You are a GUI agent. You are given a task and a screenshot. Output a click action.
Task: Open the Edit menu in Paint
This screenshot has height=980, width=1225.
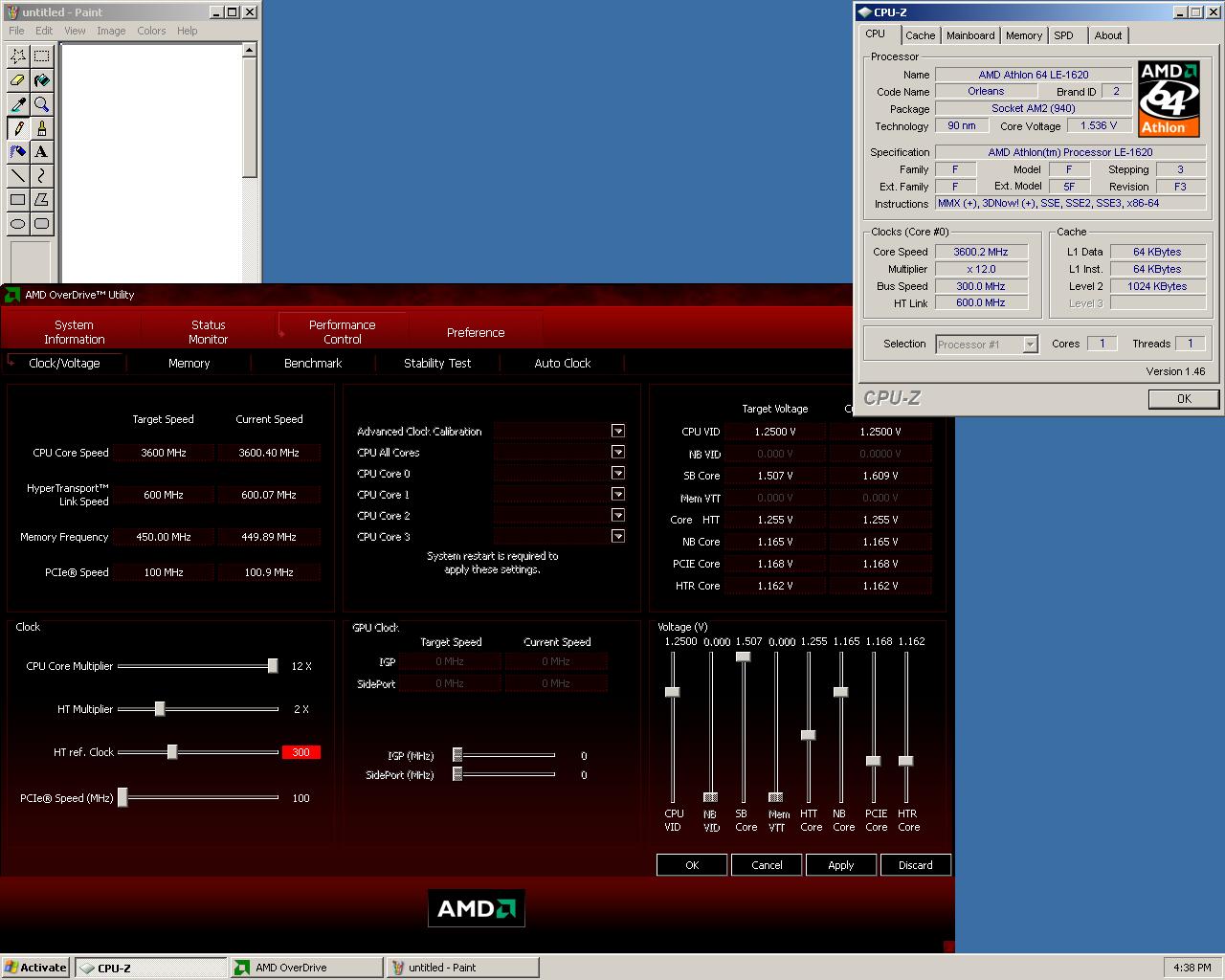point(44,31)
